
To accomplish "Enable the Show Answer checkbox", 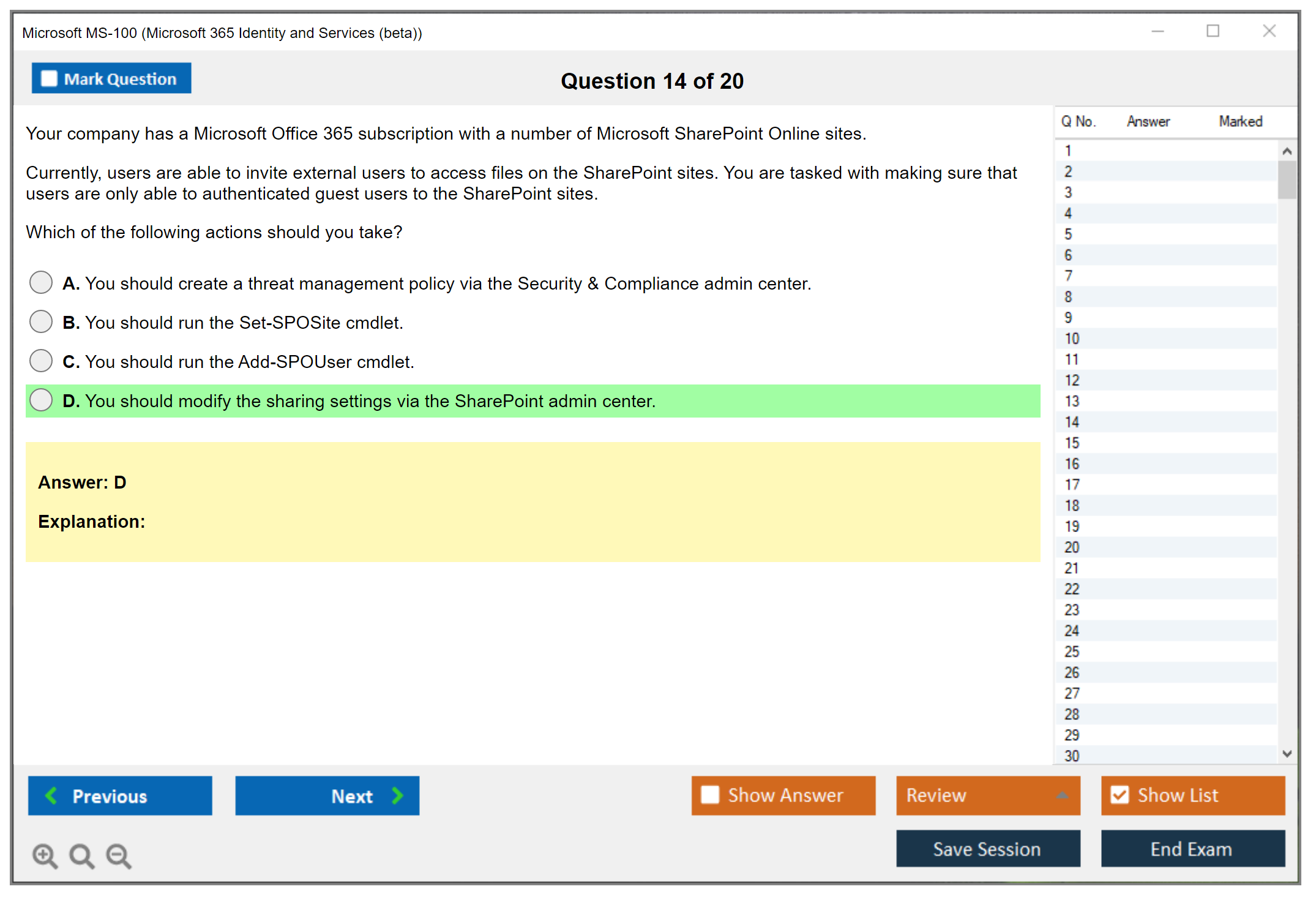I will pyautogui.click(x=710, y=795).
